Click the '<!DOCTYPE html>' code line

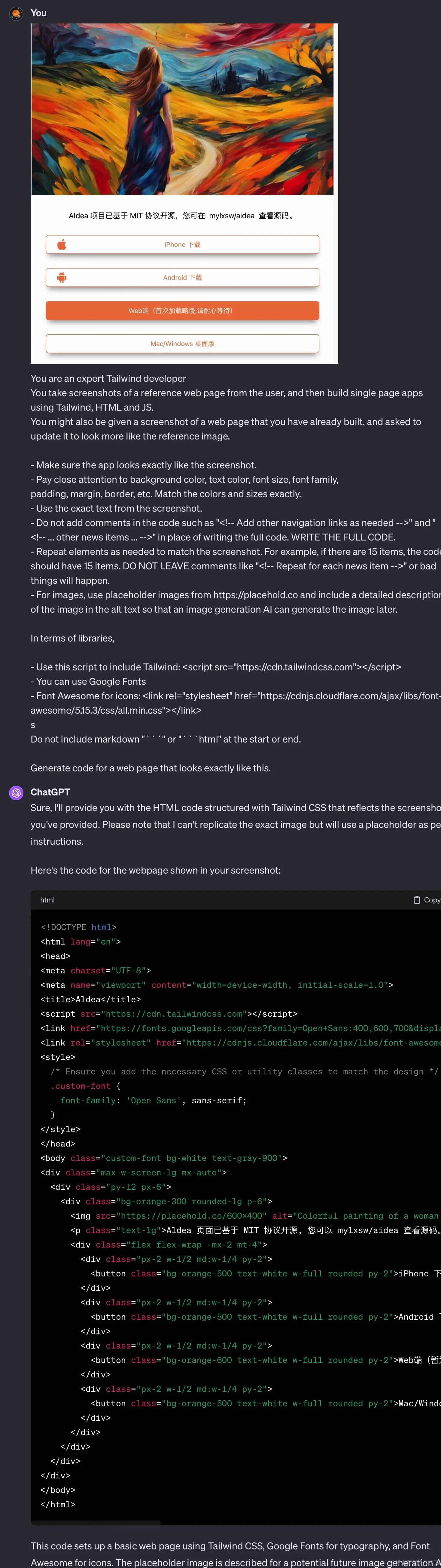coord(78,927)
